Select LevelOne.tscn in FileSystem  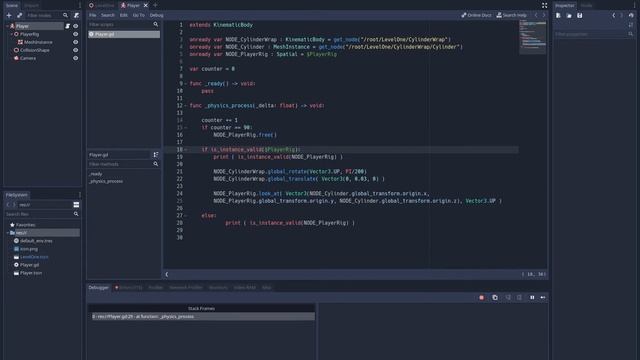coord(34,257)
